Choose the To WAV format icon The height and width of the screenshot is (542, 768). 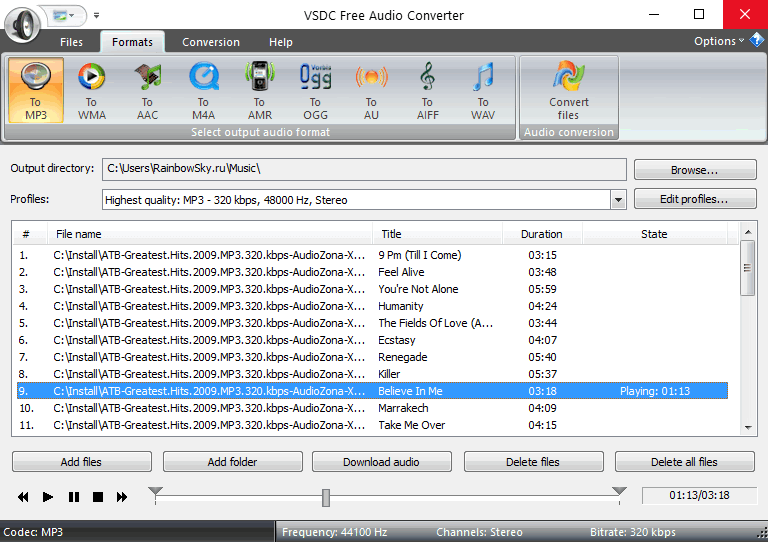(x=483, y=90)
